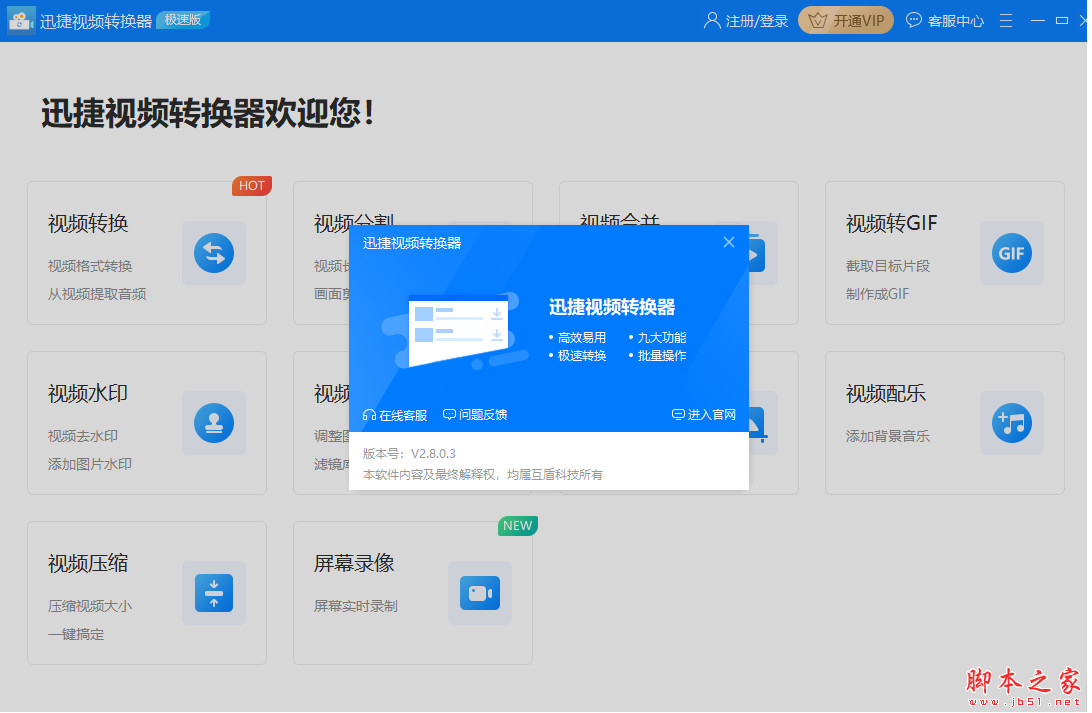Click the user icon beside 注册/登录

712,20
